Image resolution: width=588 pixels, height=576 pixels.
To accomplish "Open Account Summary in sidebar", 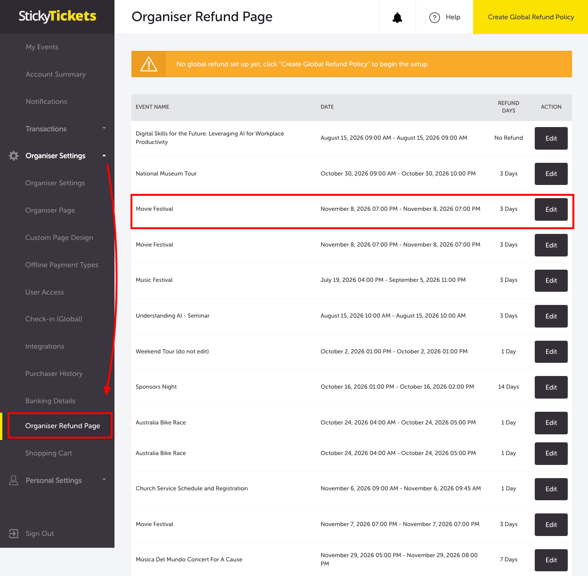I will point(56,74).
